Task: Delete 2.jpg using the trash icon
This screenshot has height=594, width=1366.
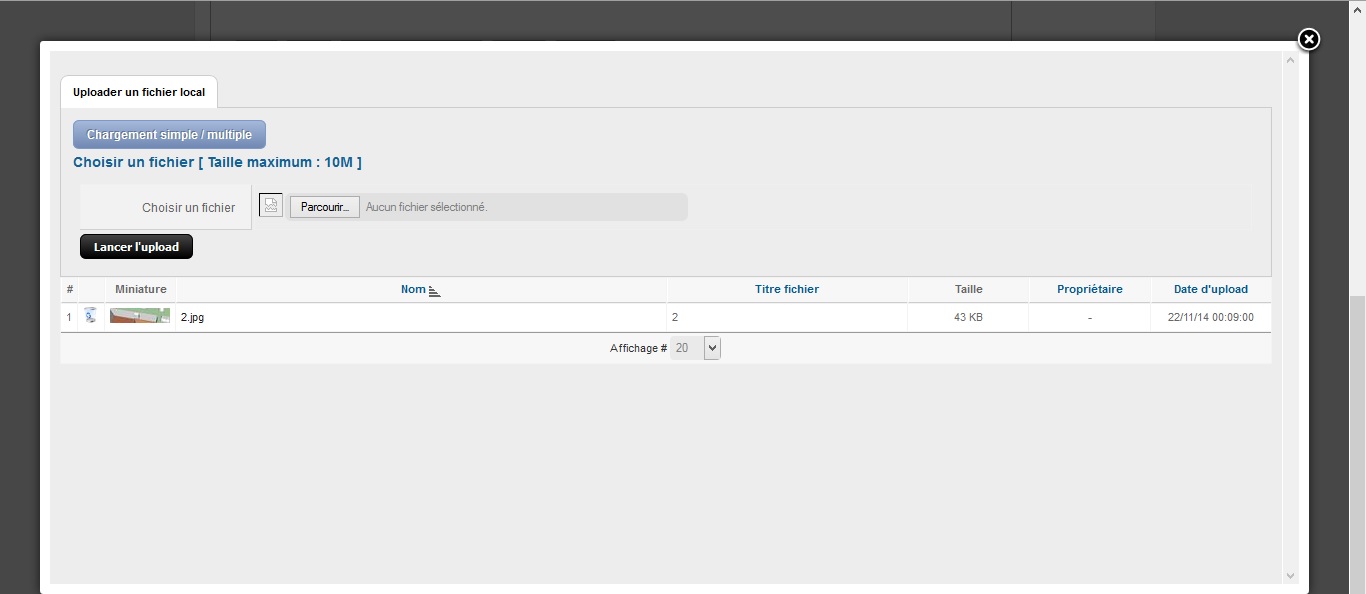Action: click(91, 316)
